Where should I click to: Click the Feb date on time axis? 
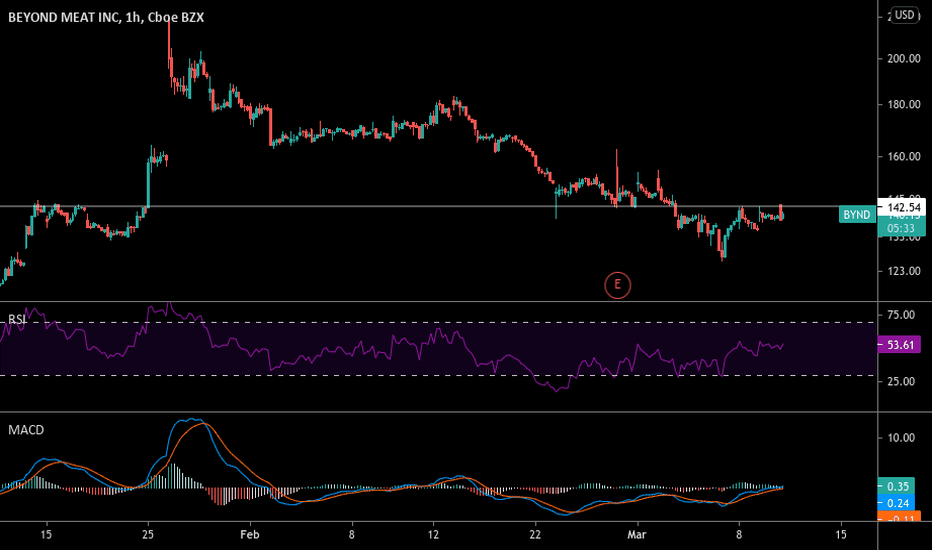click(250, 535)
